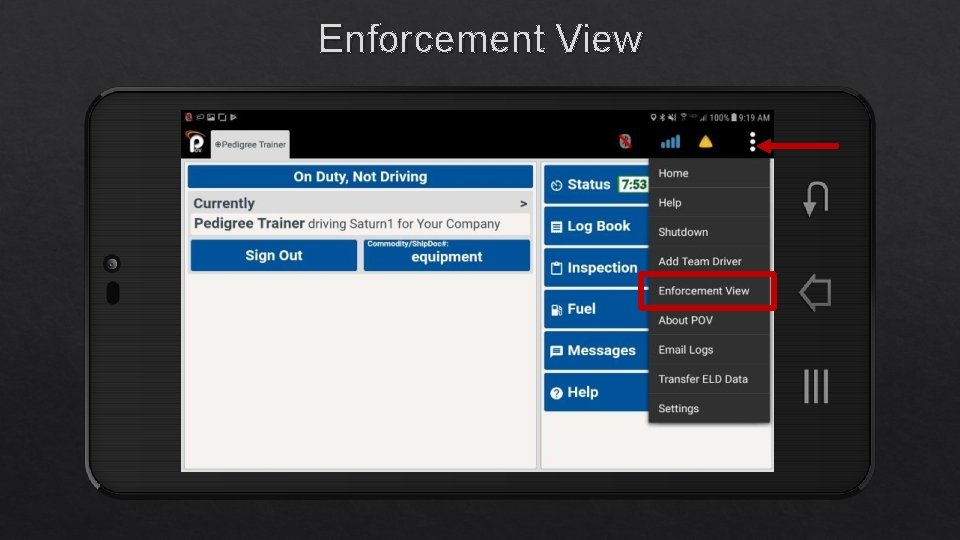Open the Status button
Screen dimensions: 960x540
tap(596, 185)
